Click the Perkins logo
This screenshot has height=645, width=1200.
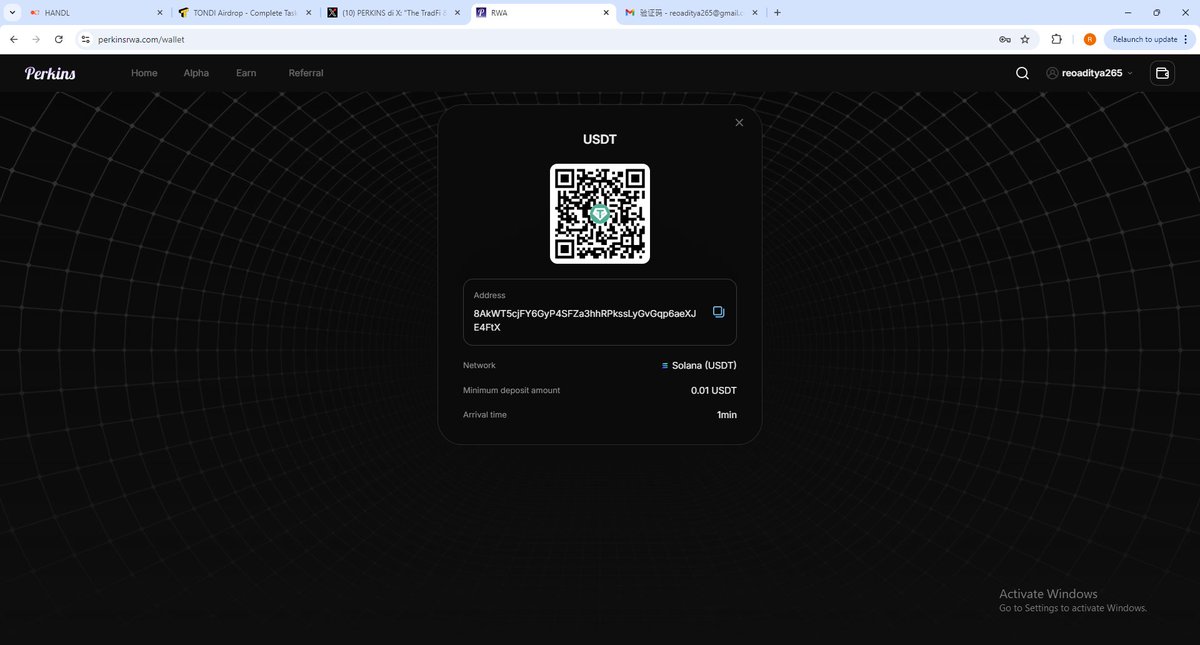pos(50,73)
